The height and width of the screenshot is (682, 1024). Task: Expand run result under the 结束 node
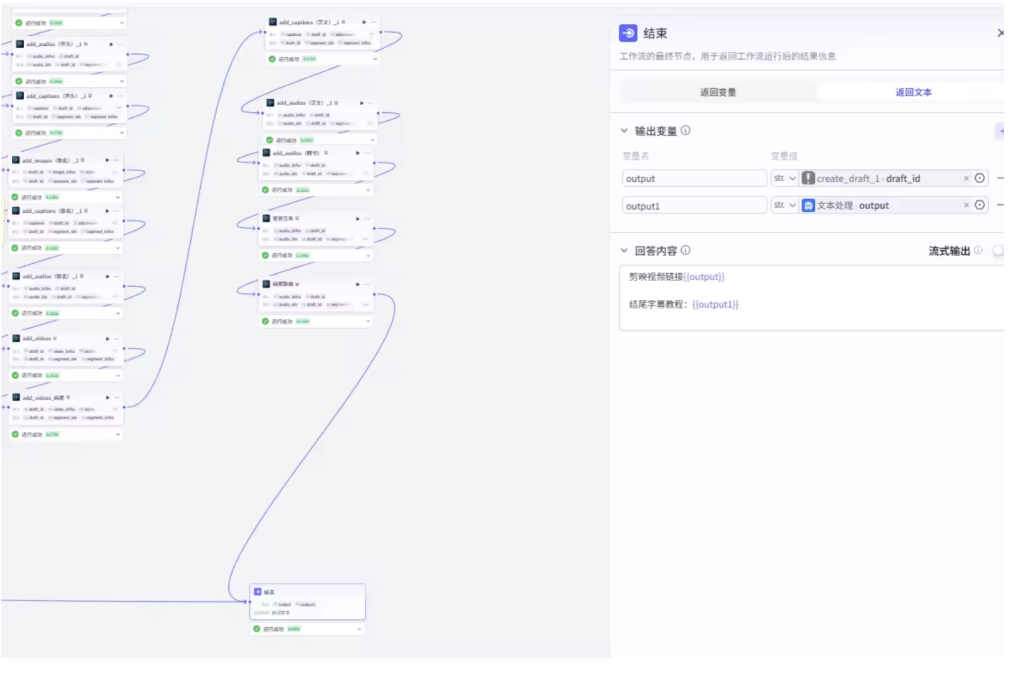(x=359, y=629)
